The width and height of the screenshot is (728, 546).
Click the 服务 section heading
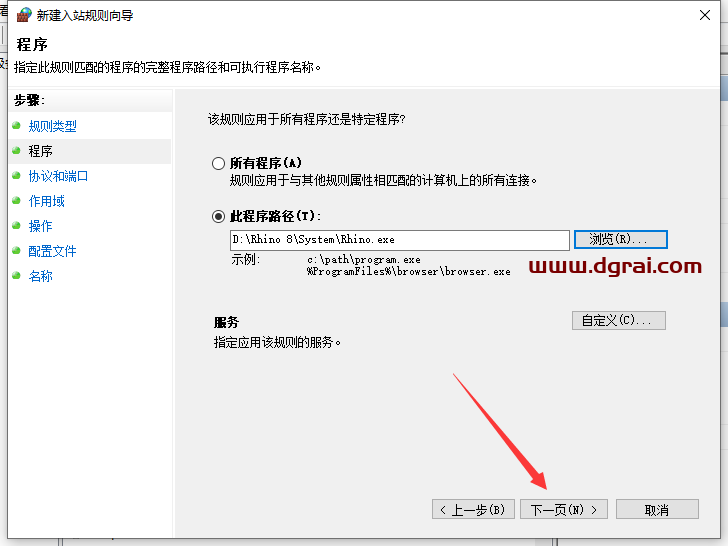[226, 322]
